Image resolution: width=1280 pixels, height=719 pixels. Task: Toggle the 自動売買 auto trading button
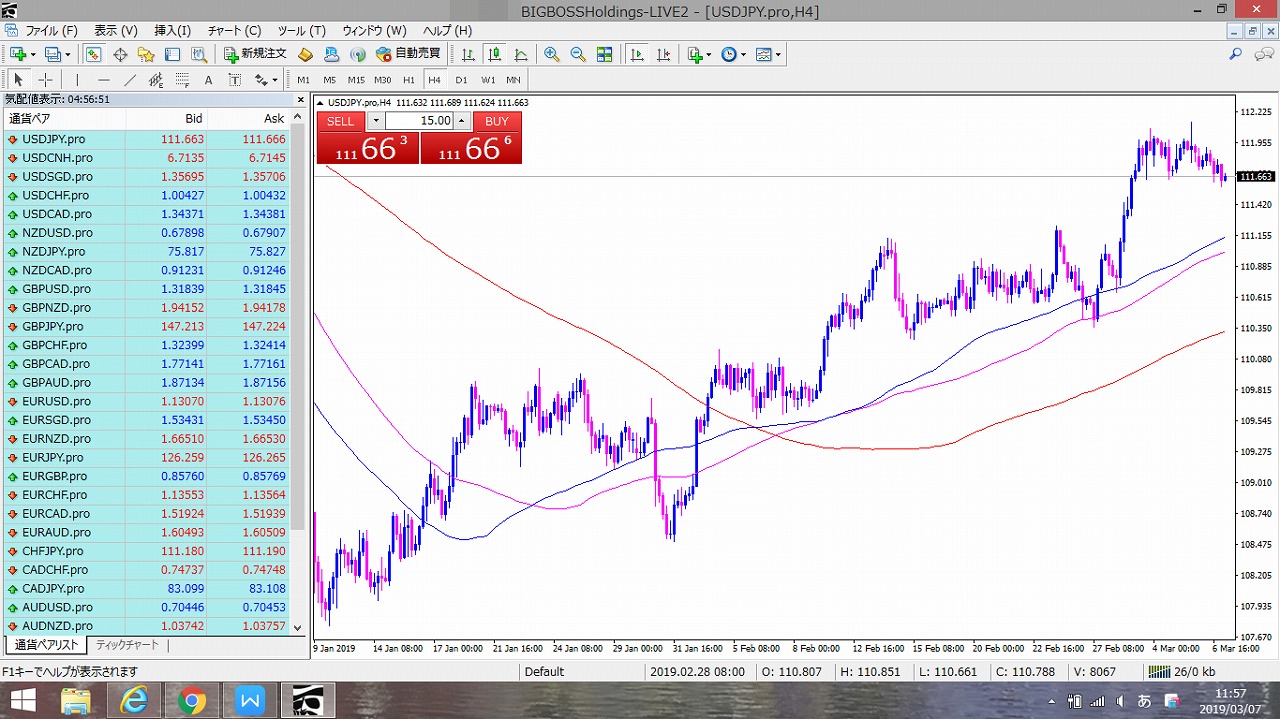pos(408,54)
